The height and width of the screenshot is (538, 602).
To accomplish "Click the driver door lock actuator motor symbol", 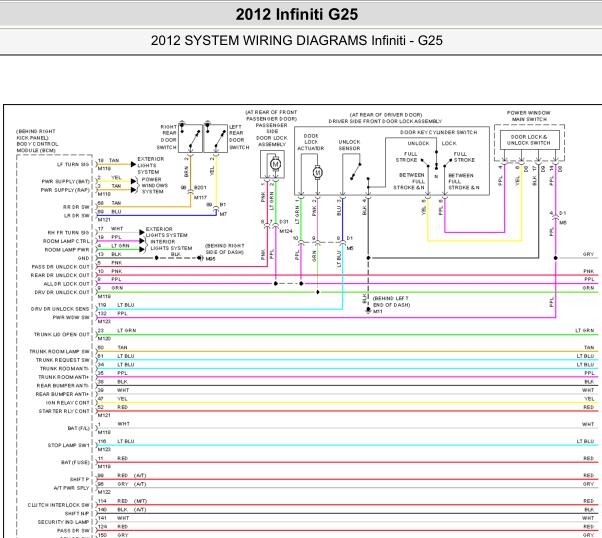I will [x=318, y=172].
